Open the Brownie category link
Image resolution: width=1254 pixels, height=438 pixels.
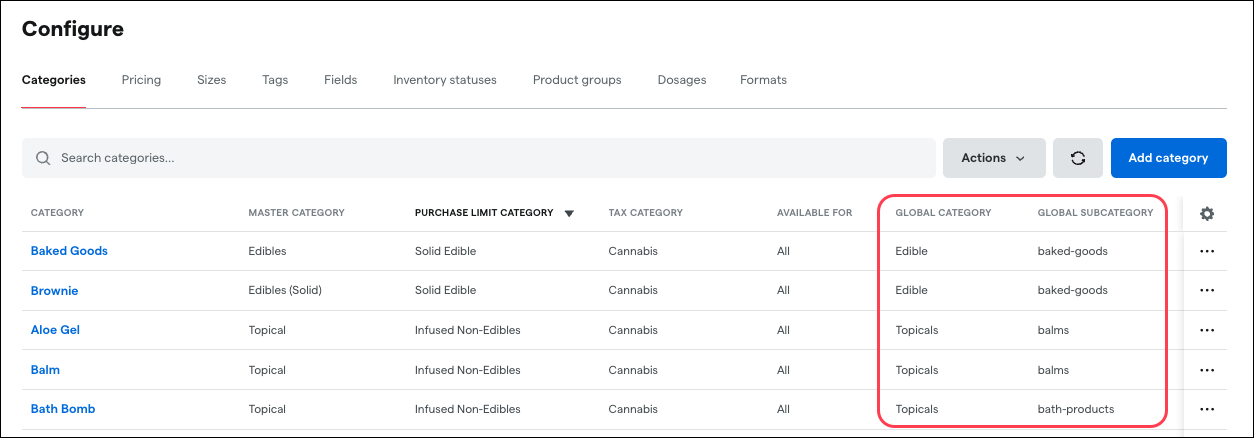pyautogui.click(x=54, y=291)
